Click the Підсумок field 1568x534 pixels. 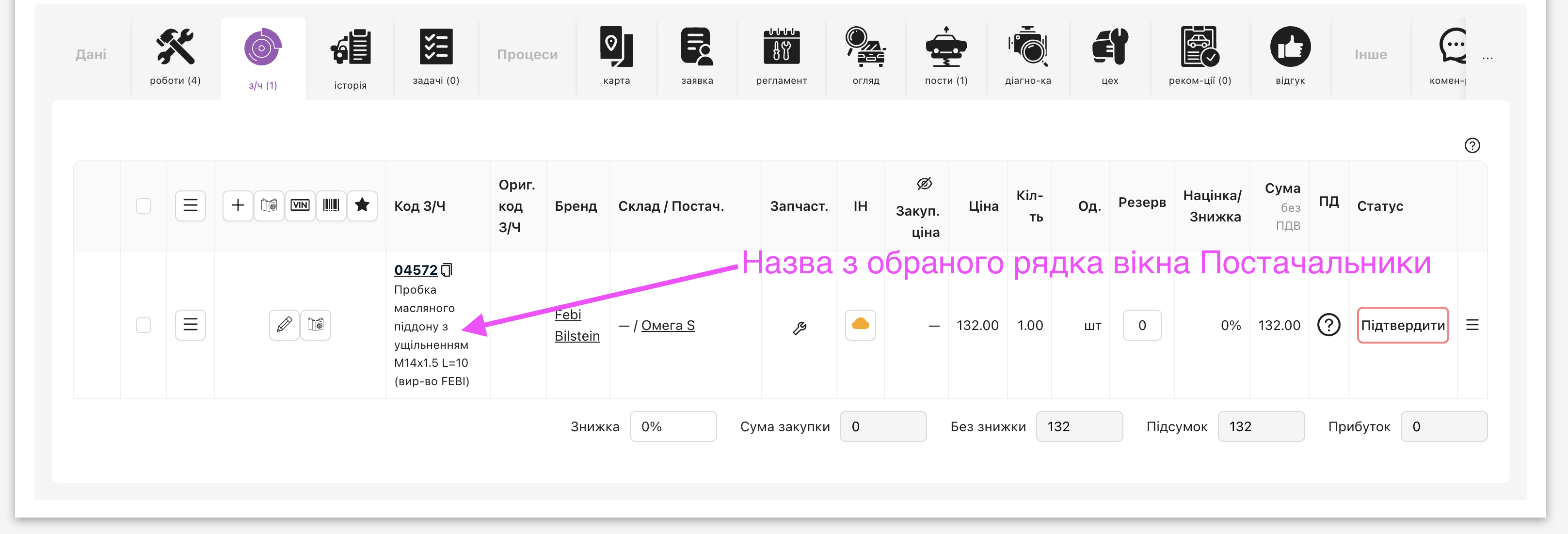pyautogui.click(x=1261, y=426)
